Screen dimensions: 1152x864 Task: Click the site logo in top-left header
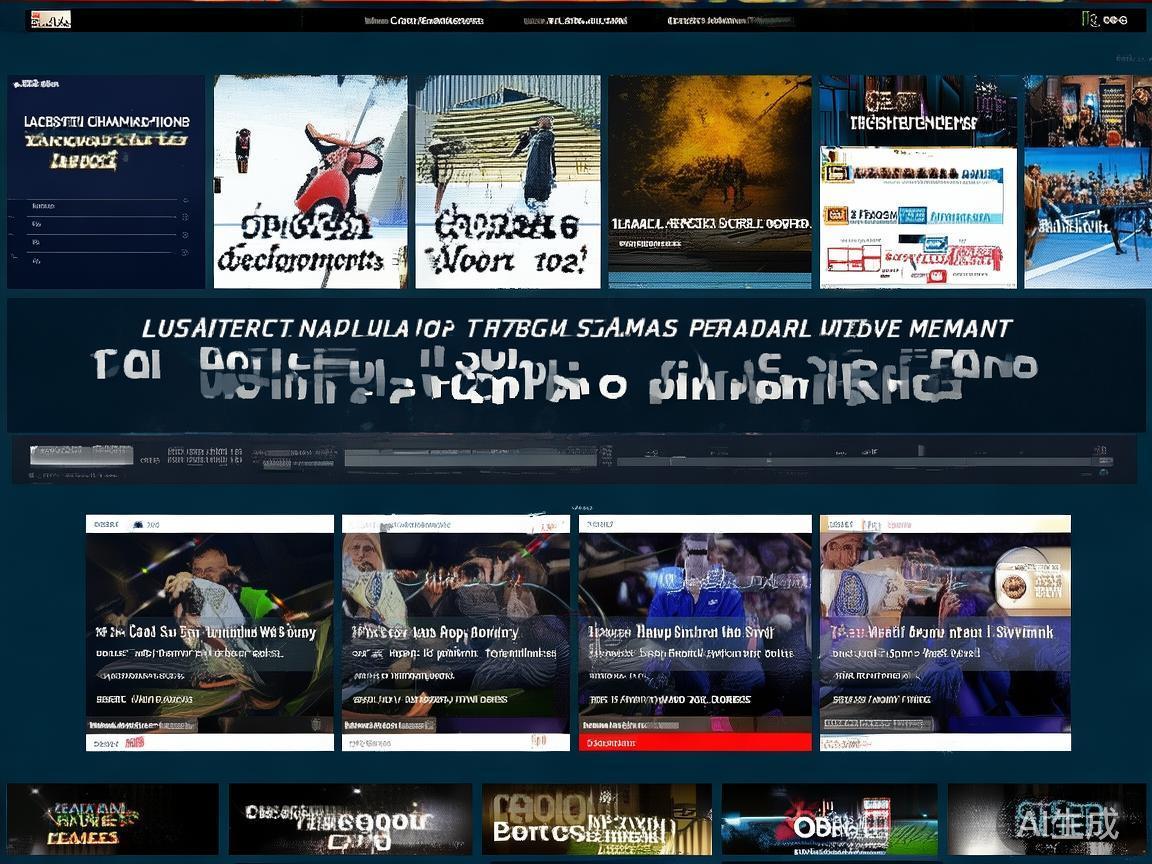(50, 19)
